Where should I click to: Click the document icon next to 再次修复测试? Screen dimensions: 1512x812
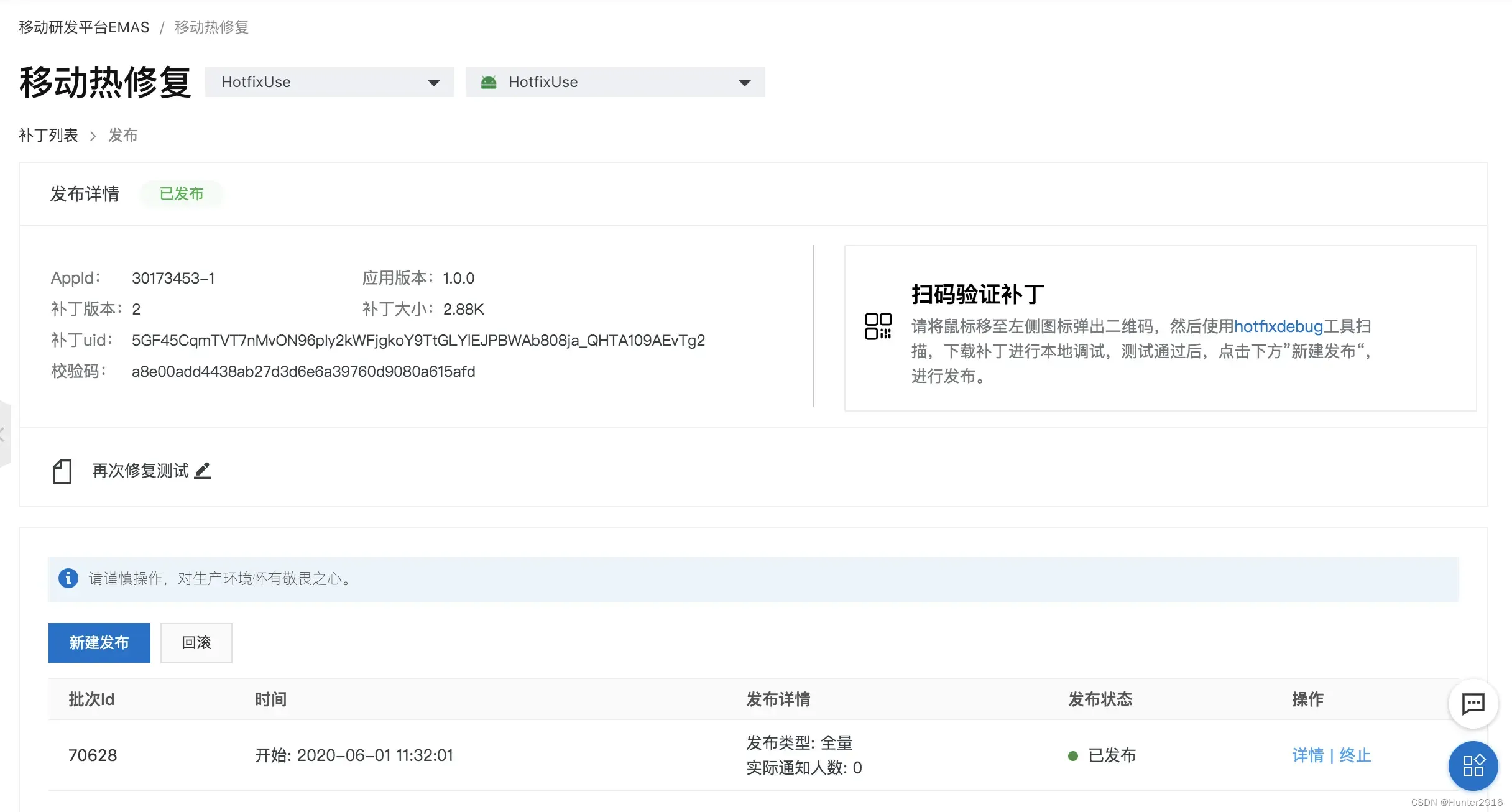62,471
